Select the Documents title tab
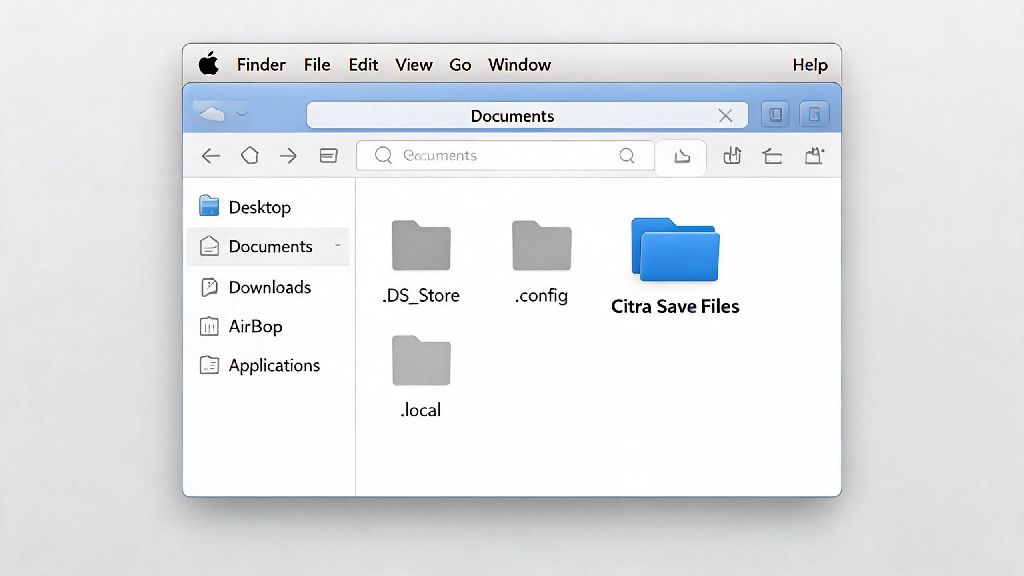1024x576 pixels. [527, 116]
